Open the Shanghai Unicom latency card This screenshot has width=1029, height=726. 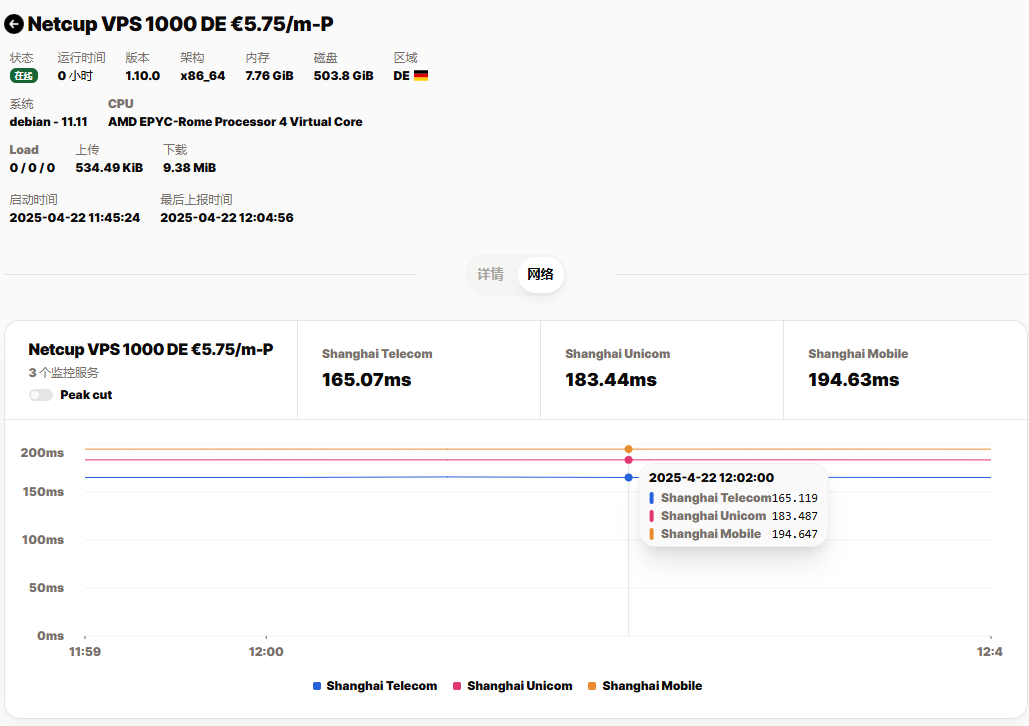pos(661,369)
